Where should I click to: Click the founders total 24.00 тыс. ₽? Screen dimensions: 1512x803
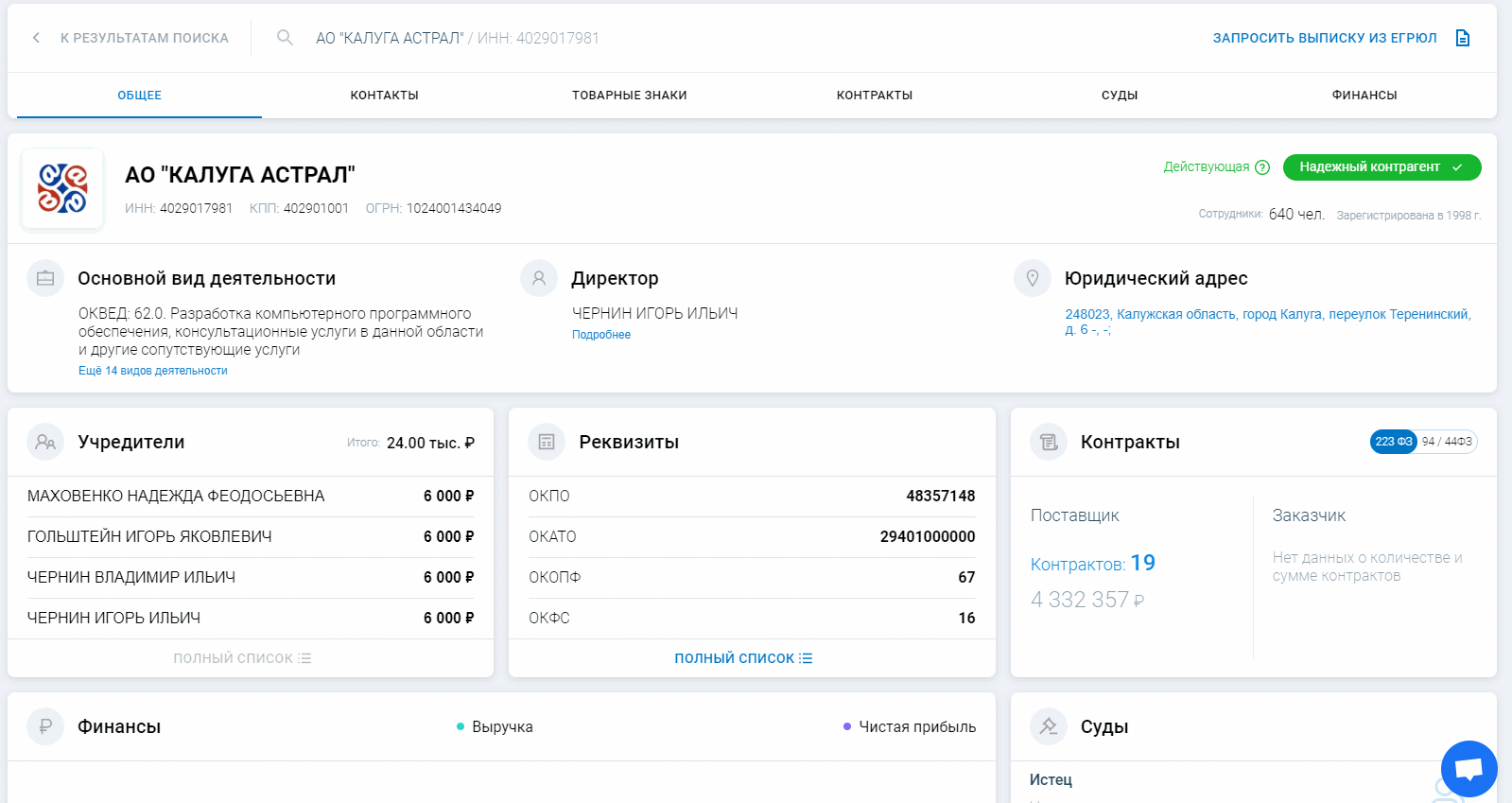pyautogui.click(x=430, y=443)
